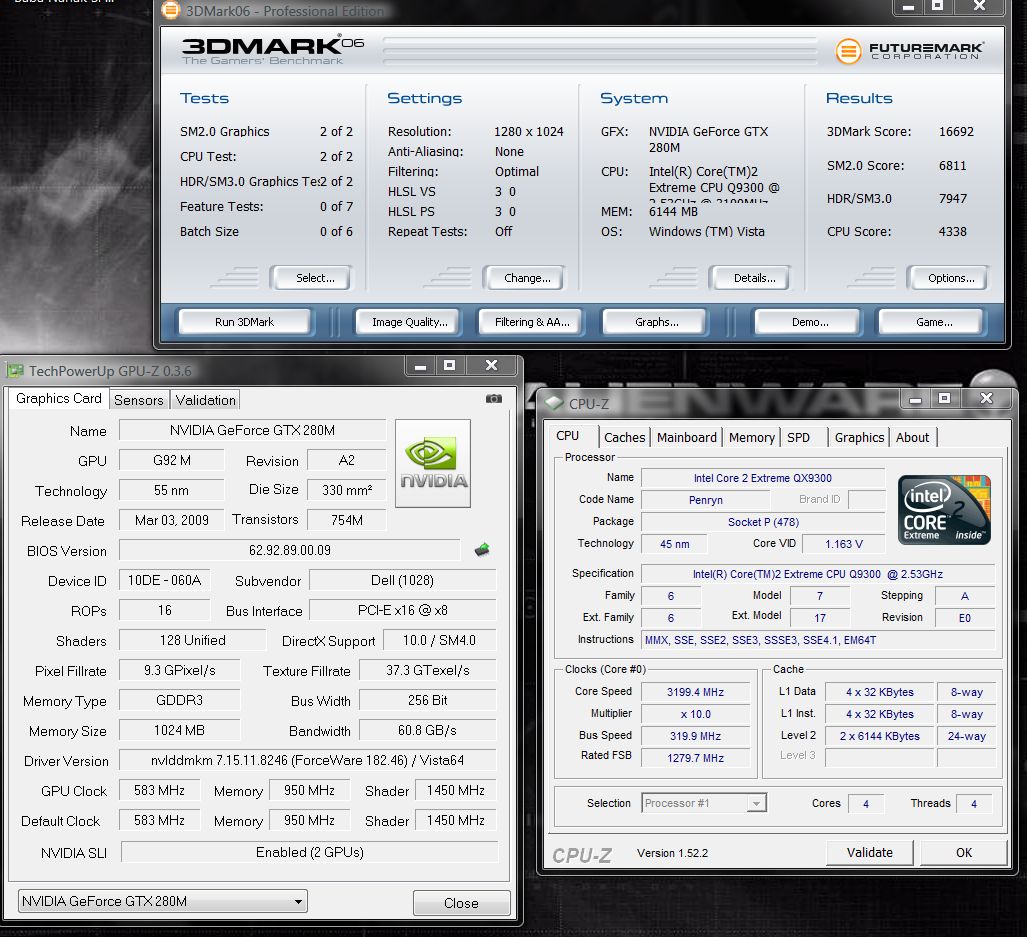Maximize the CPU-Z window
The height and width of the screenshot is (937, 1027).
pyautogui.click(x=944, y=398)
